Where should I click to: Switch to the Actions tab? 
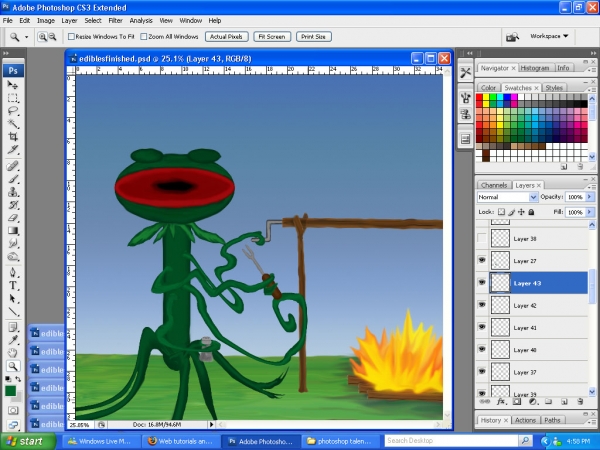tap(525, 420)
